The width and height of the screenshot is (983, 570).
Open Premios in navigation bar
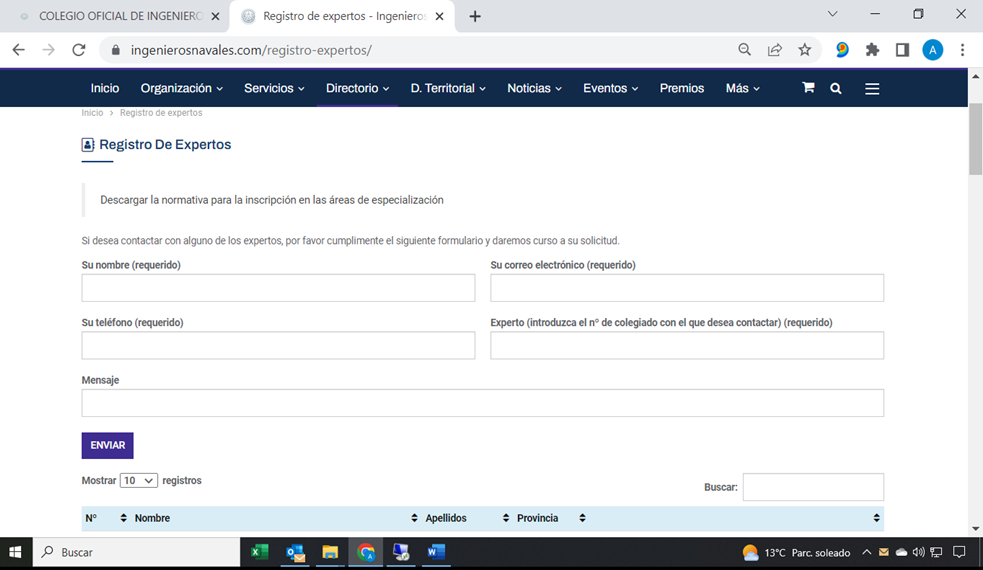[x=681, y=88]
